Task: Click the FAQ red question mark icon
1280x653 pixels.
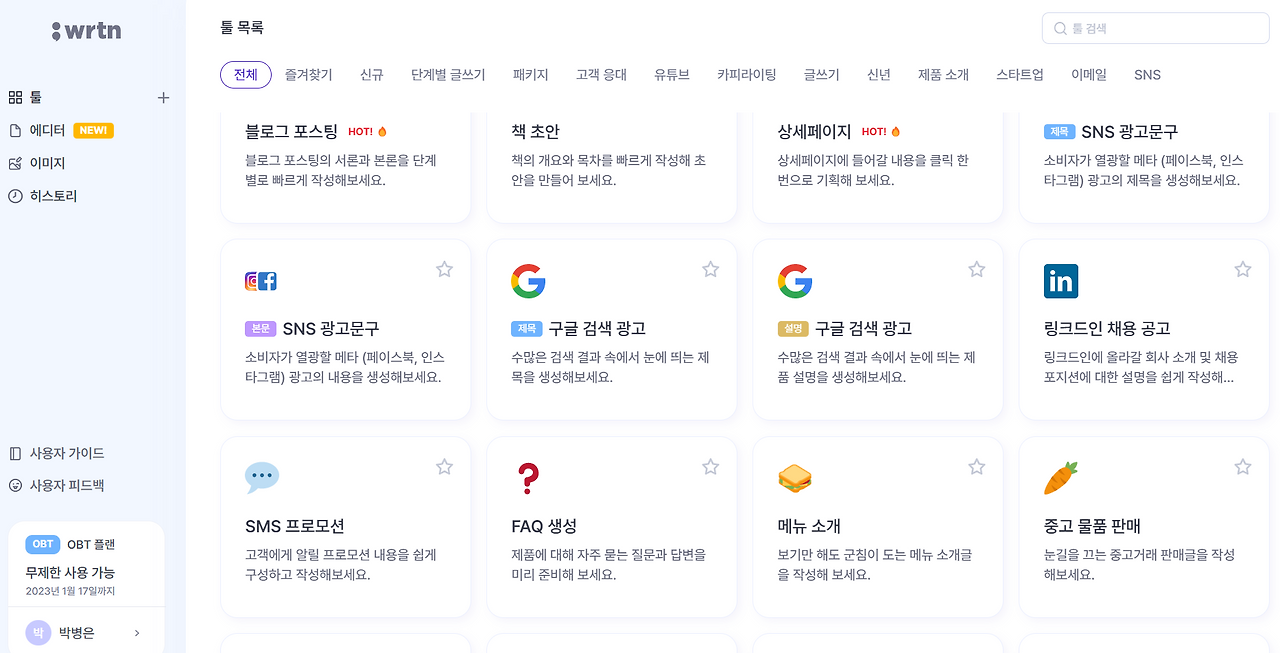Action: tap(528, 478)
